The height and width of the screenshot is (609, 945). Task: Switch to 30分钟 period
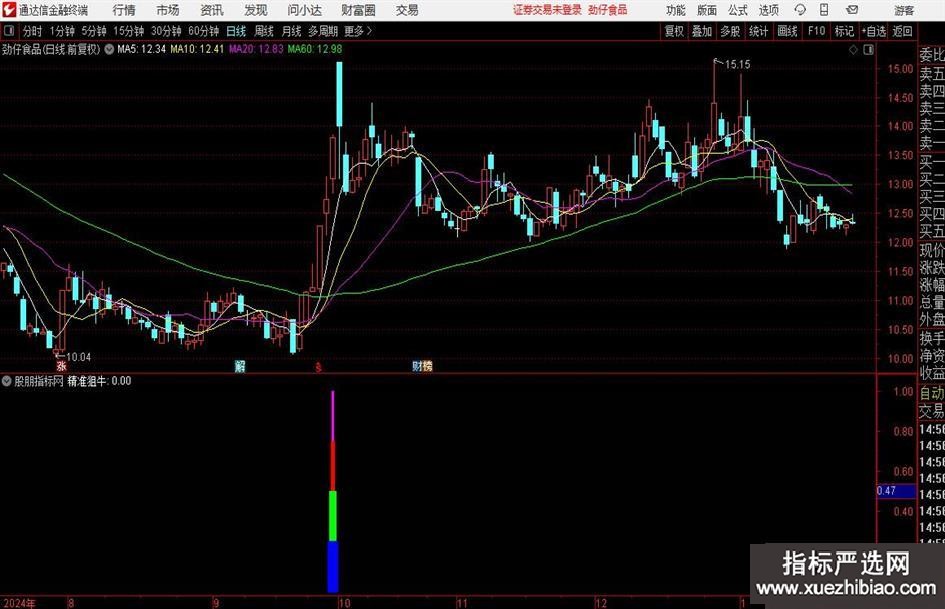166,31
